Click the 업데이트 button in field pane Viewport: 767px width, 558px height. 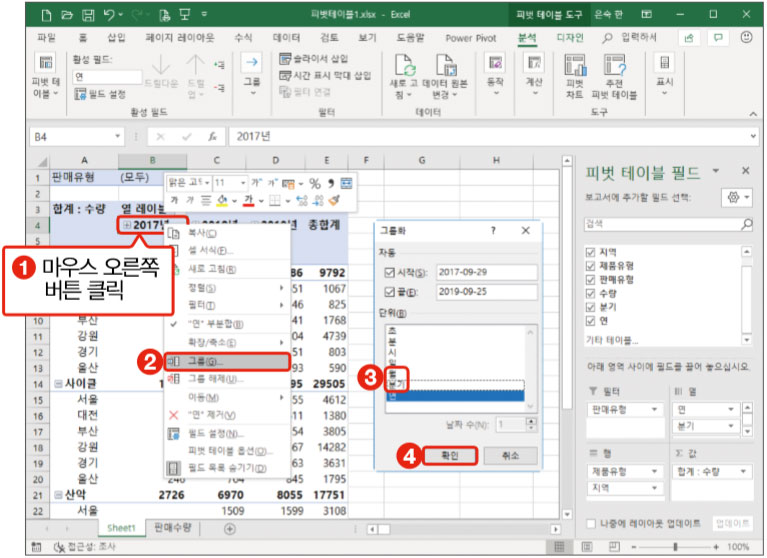(732, 523)
